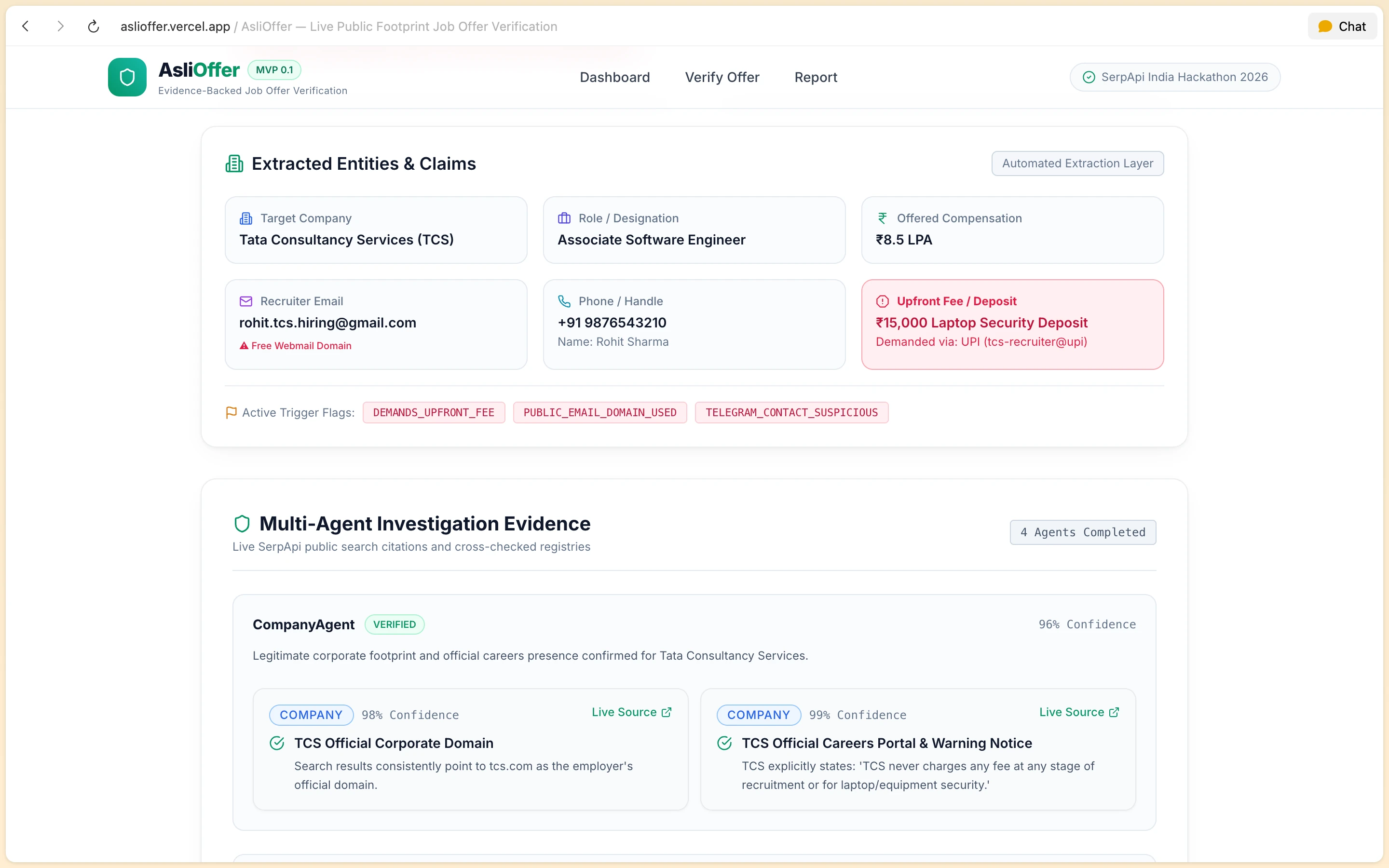Click the Recruiter Email envelope icon
1389x868 pixels.
pyautogui.click(x=245, y=301)
